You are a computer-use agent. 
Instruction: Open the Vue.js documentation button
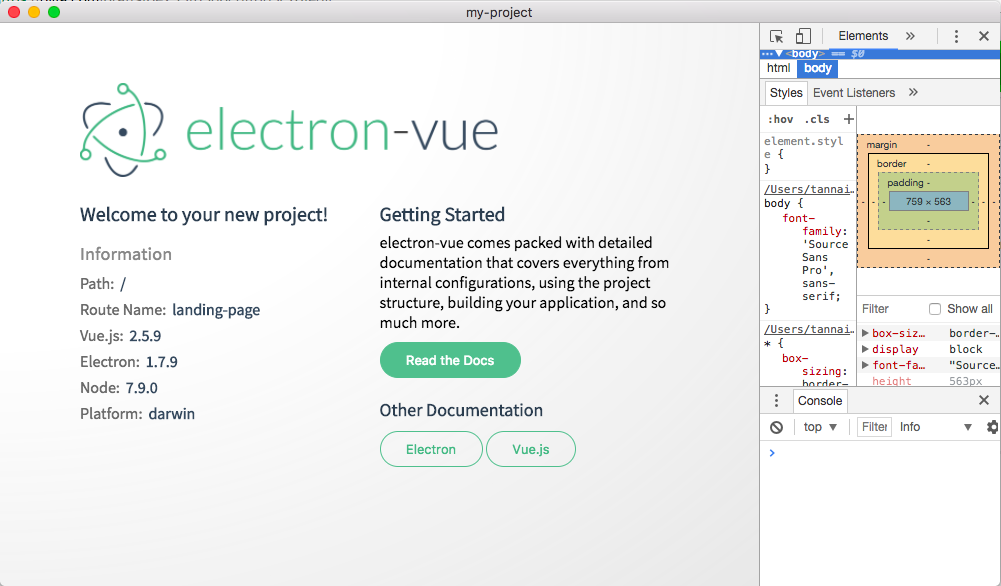531,449
